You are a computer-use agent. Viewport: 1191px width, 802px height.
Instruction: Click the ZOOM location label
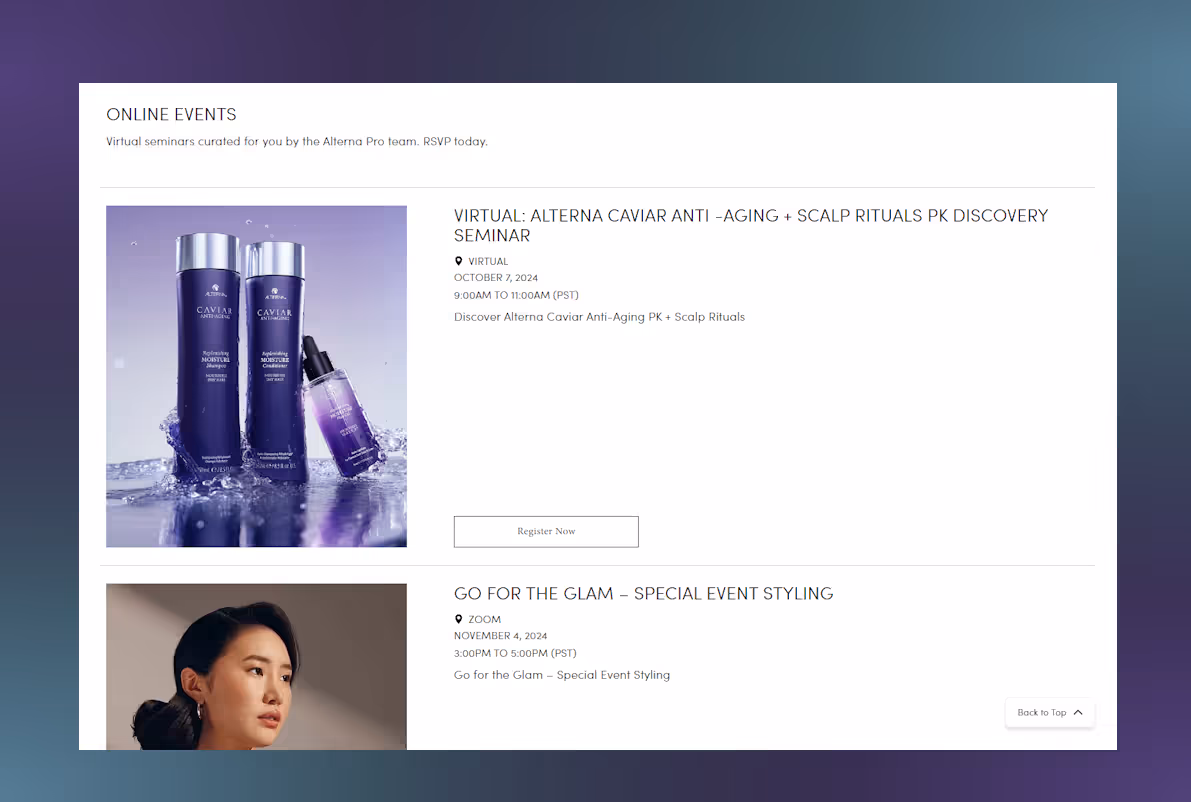485,620
